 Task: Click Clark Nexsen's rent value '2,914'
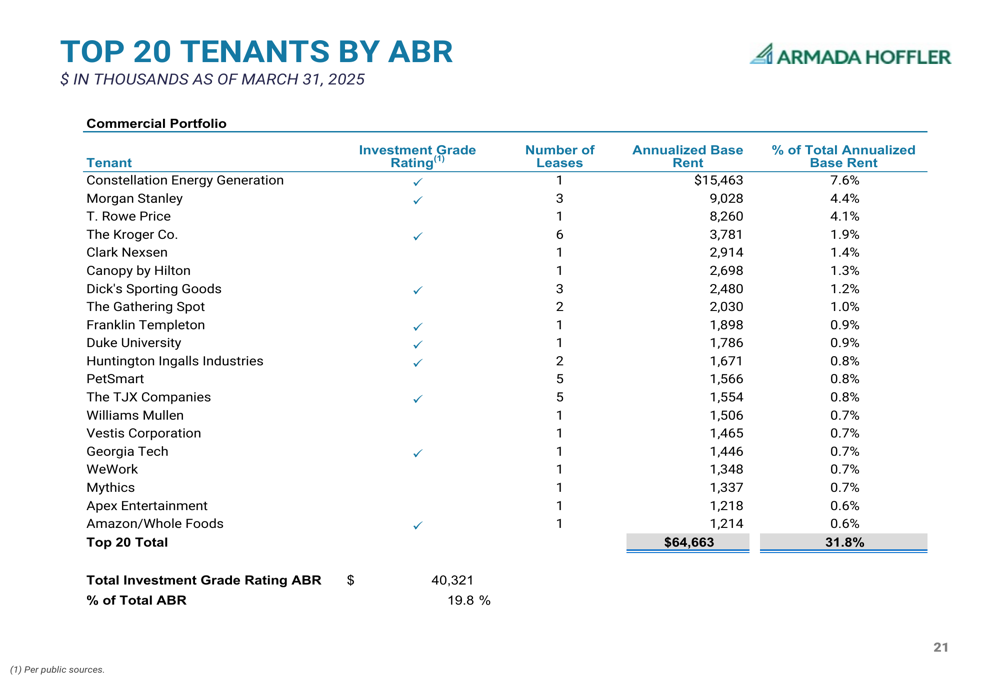[x=726, y=253]
